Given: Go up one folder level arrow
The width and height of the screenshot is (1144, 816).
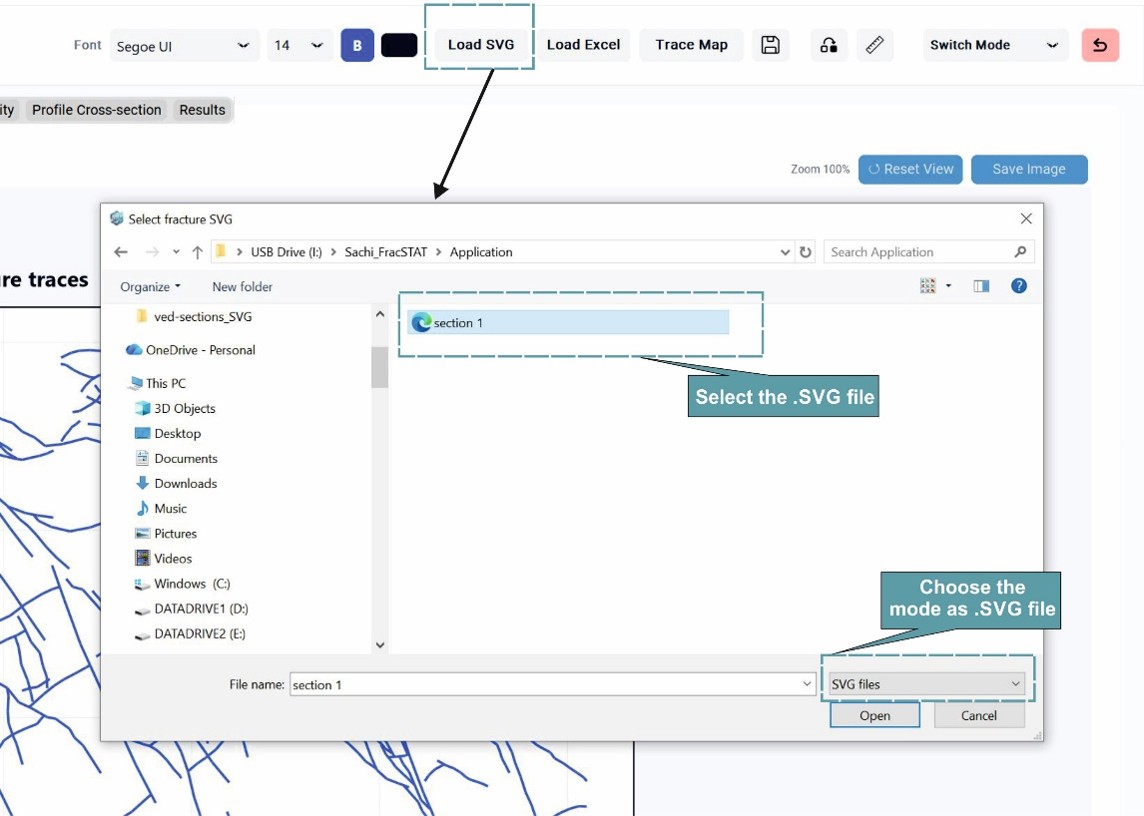Looking at the screenshot, I should pyautogui.click(x=197, y=252).
